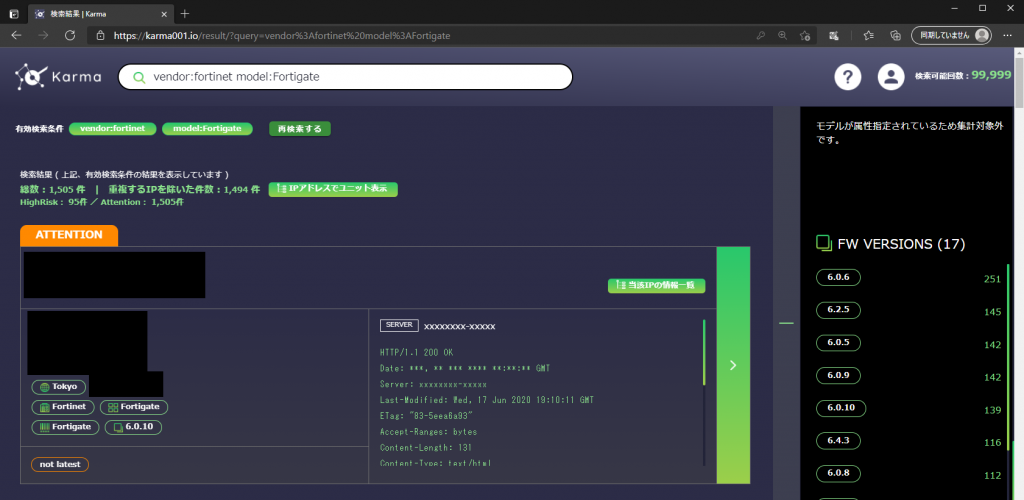Open the help question mark icon
The height and width of the screenshot is (500, 1024).
848,77
